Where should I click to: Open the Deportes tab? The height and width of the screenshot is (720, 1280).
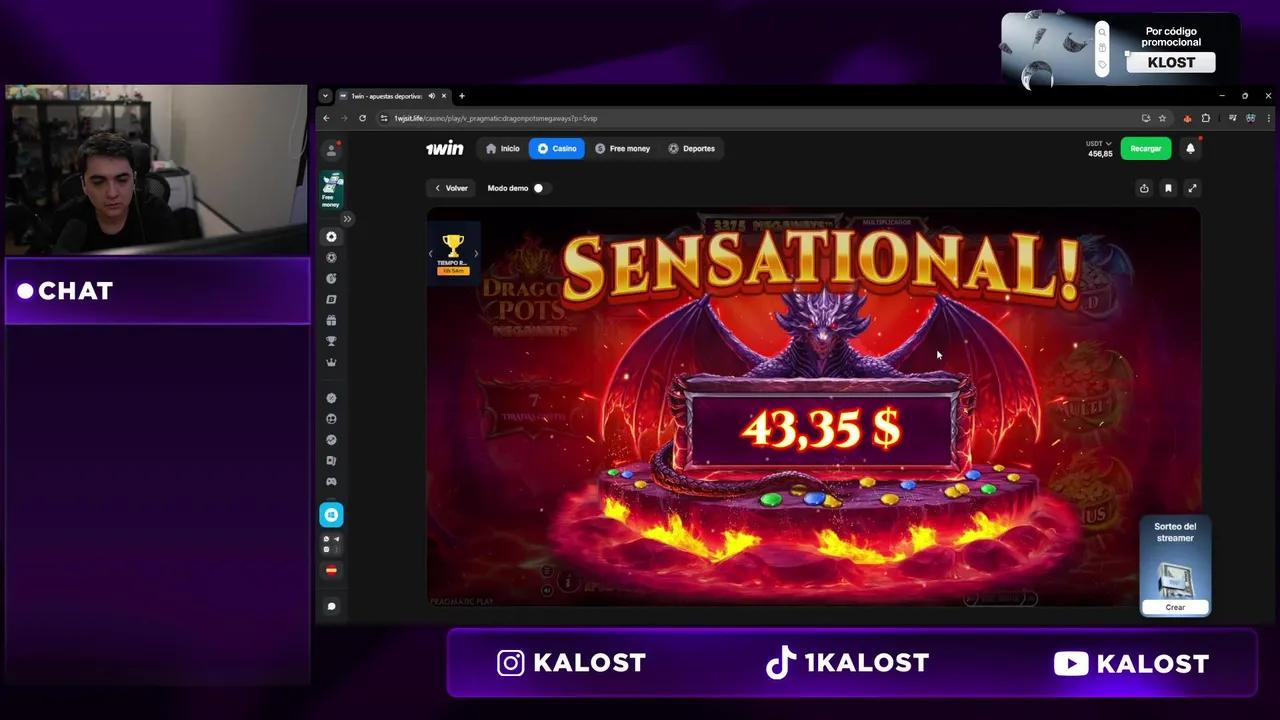pos(691,148)
